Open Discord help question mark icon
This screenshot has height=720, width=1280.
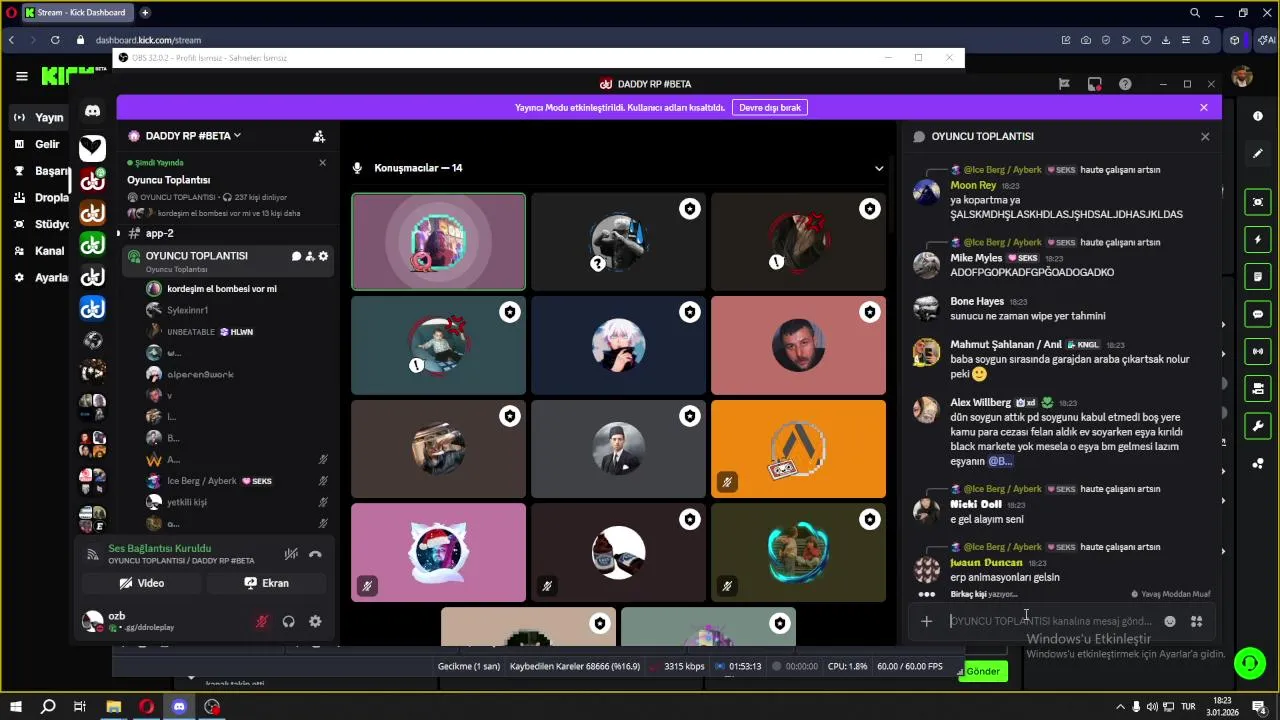(1125, 84)
